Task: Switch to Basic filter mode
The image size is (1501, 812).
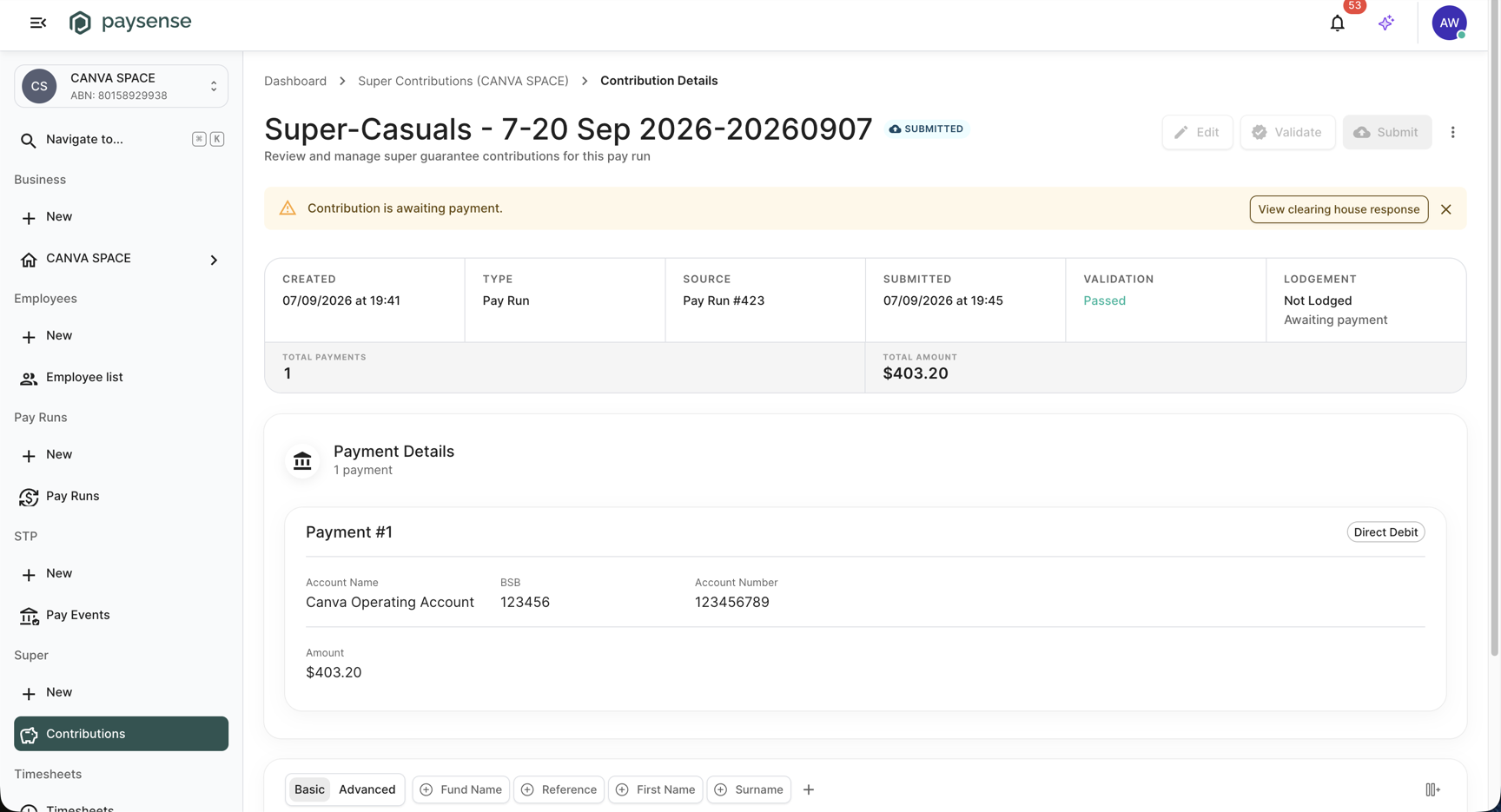Action: coord(309,789)
